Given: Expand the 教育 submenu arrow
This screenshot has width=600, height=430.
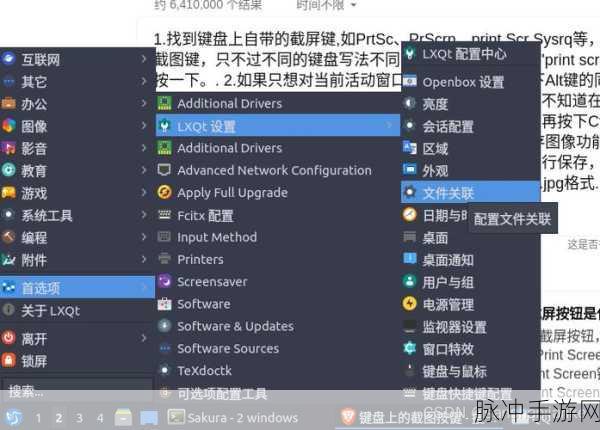Looking at the screenshot, I should click(144, 170).
